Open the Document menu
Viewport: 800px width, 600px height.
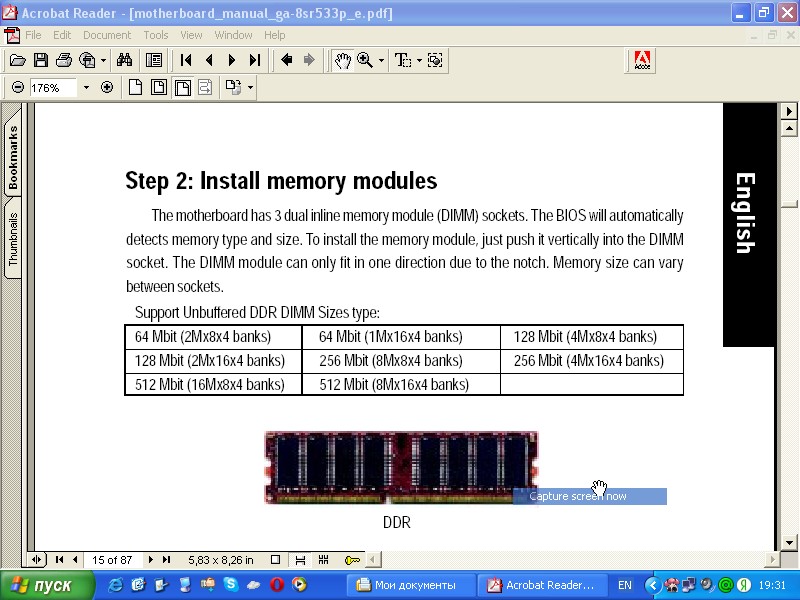107,35
